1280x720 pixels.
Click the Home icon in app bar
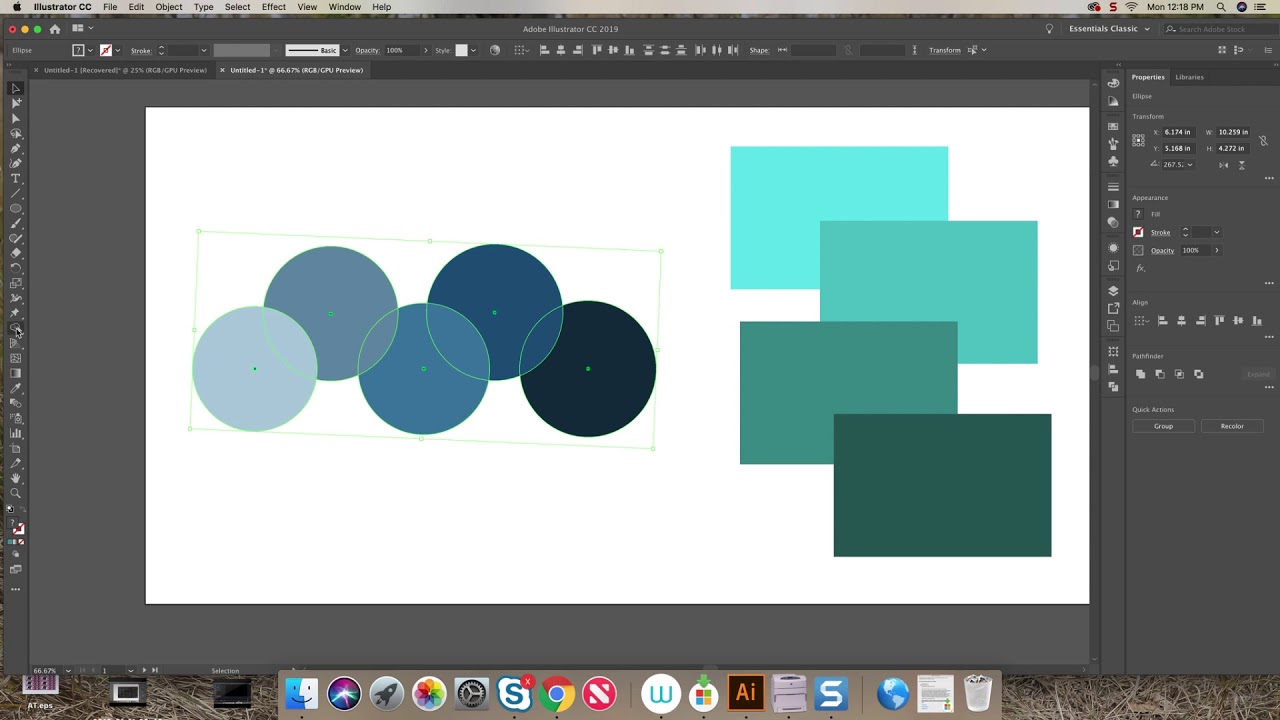(x=55, y=29)
